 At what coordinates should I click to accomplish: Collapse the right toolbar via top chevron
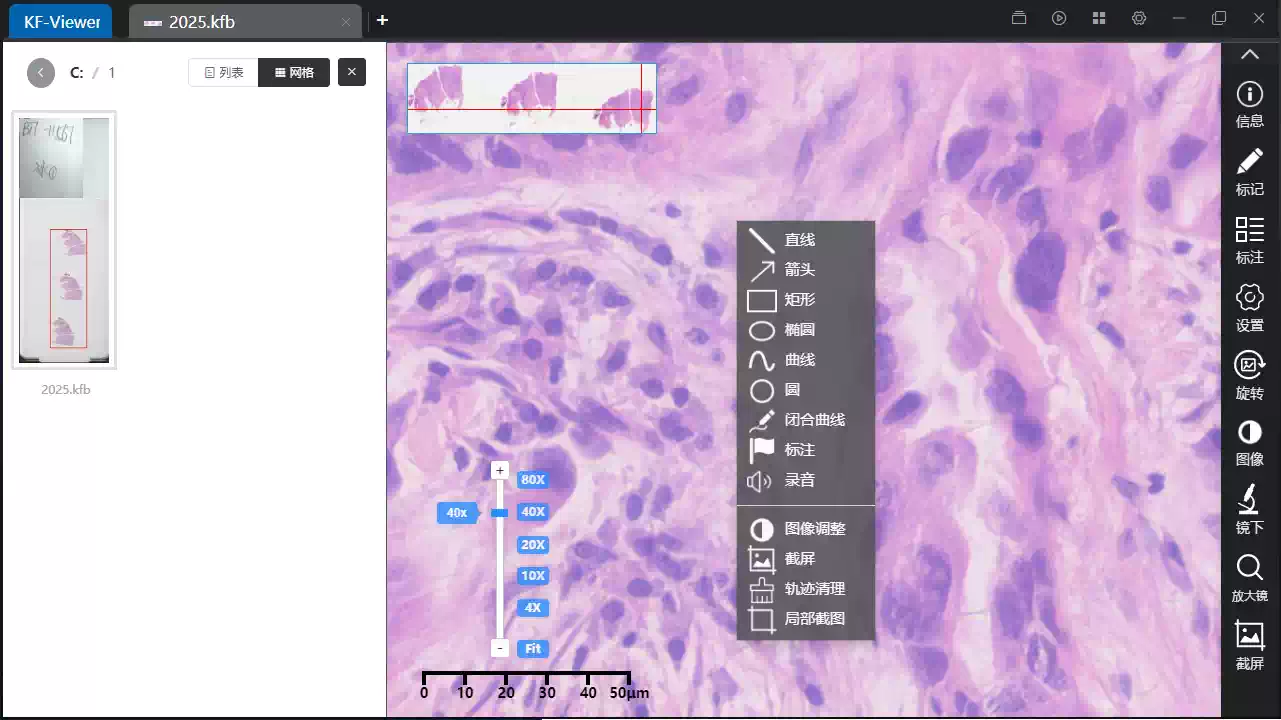[x=1249, y=53]
